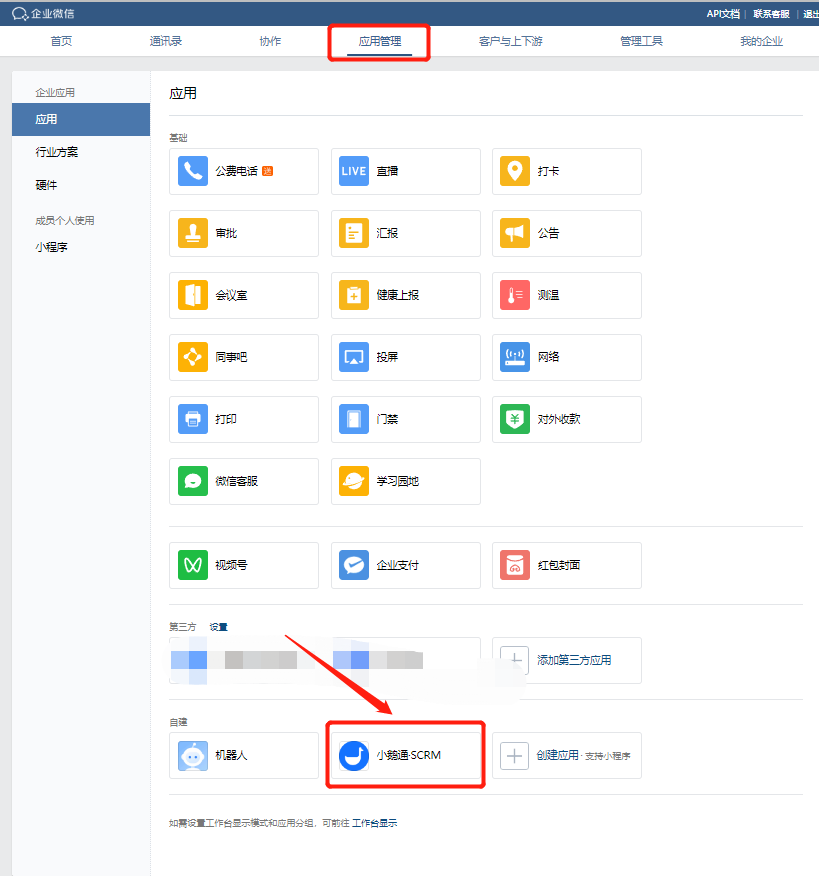Open the 学习园地 planet icon
Image resolution: width=819 pixels, height=876 pixels.
(x=354, y=481)
